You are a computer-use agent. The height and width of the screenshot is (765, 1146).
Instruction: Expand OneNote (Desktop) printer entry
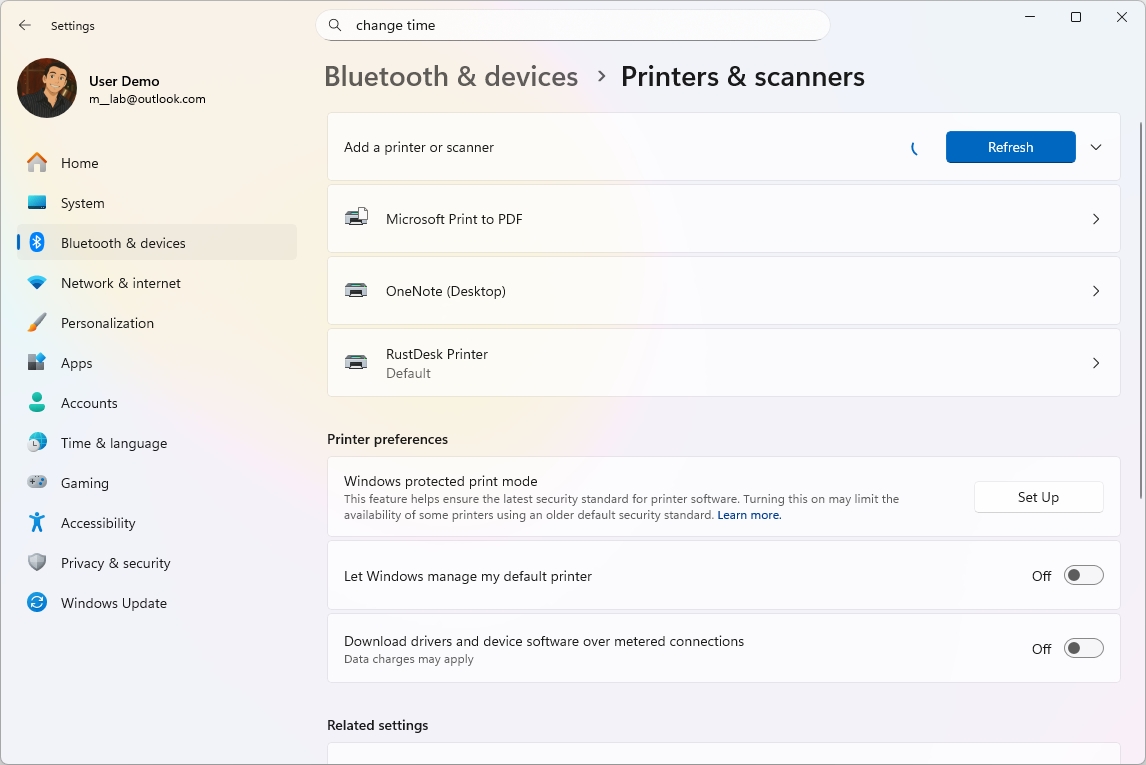[1096, 290]
